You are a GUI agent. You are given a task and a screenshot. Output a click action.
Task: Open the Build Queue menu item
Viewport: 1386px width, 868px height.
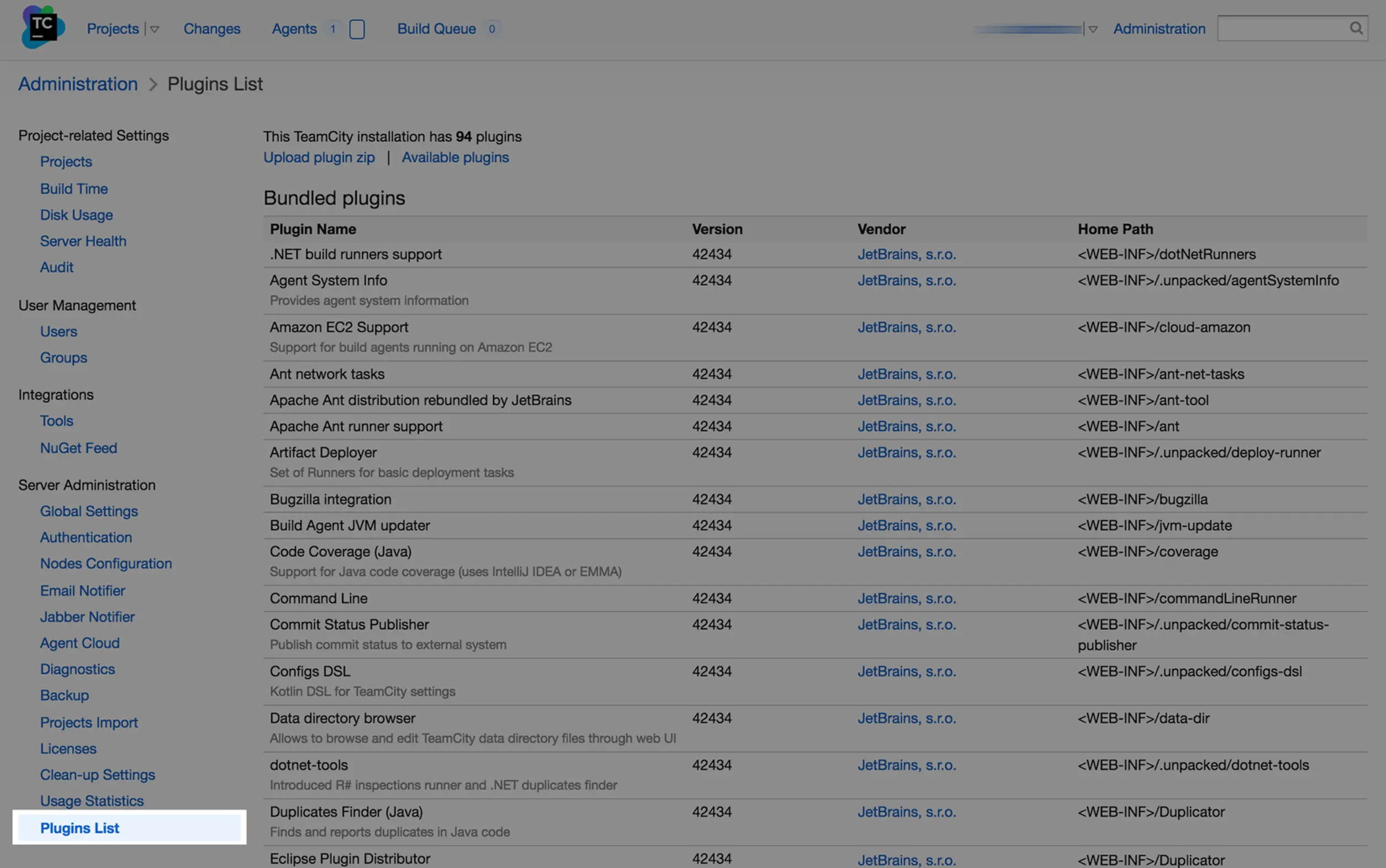(x=436, y=29)
